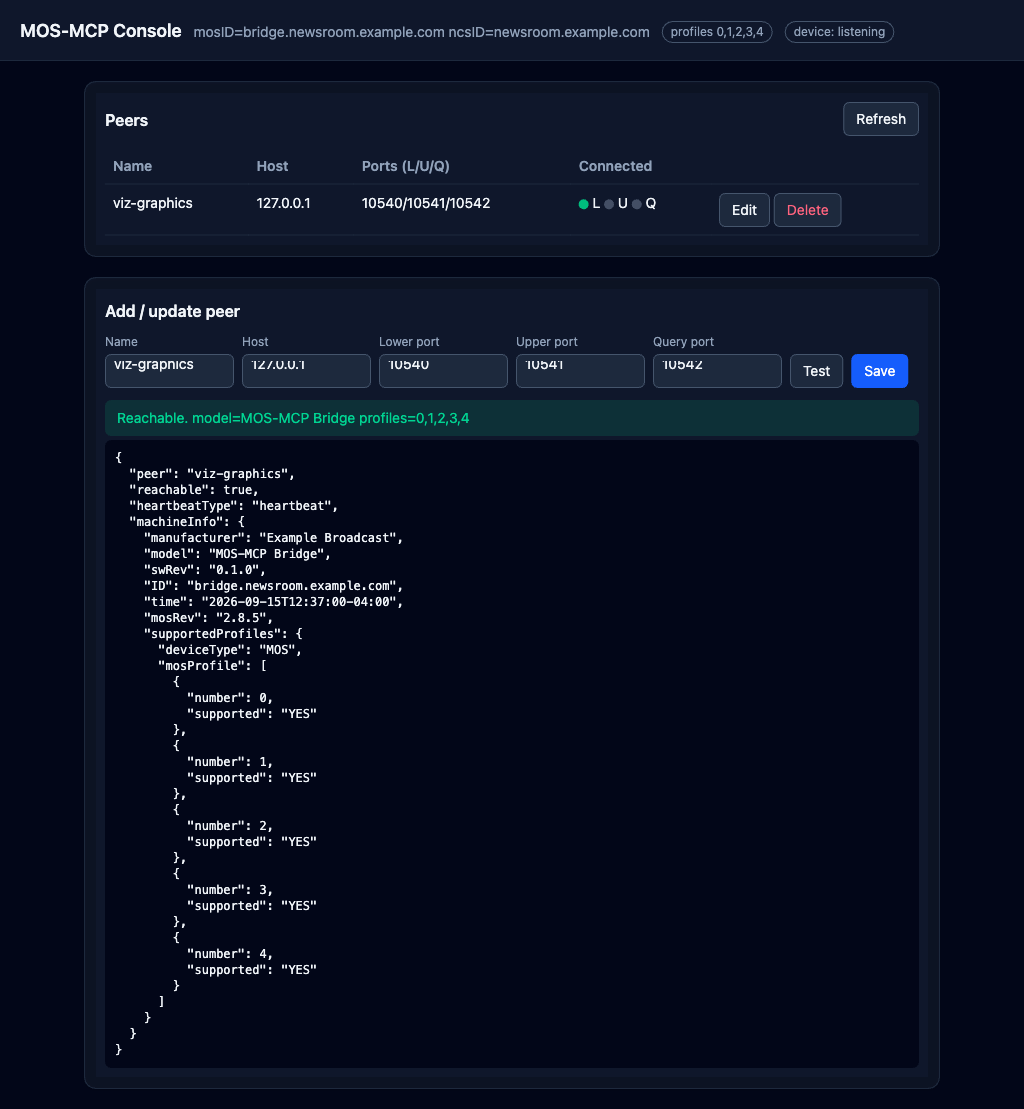Click the '"number": 2' JSON line
Viewport: 1024px width, 1109px height.
pos(230,826)
